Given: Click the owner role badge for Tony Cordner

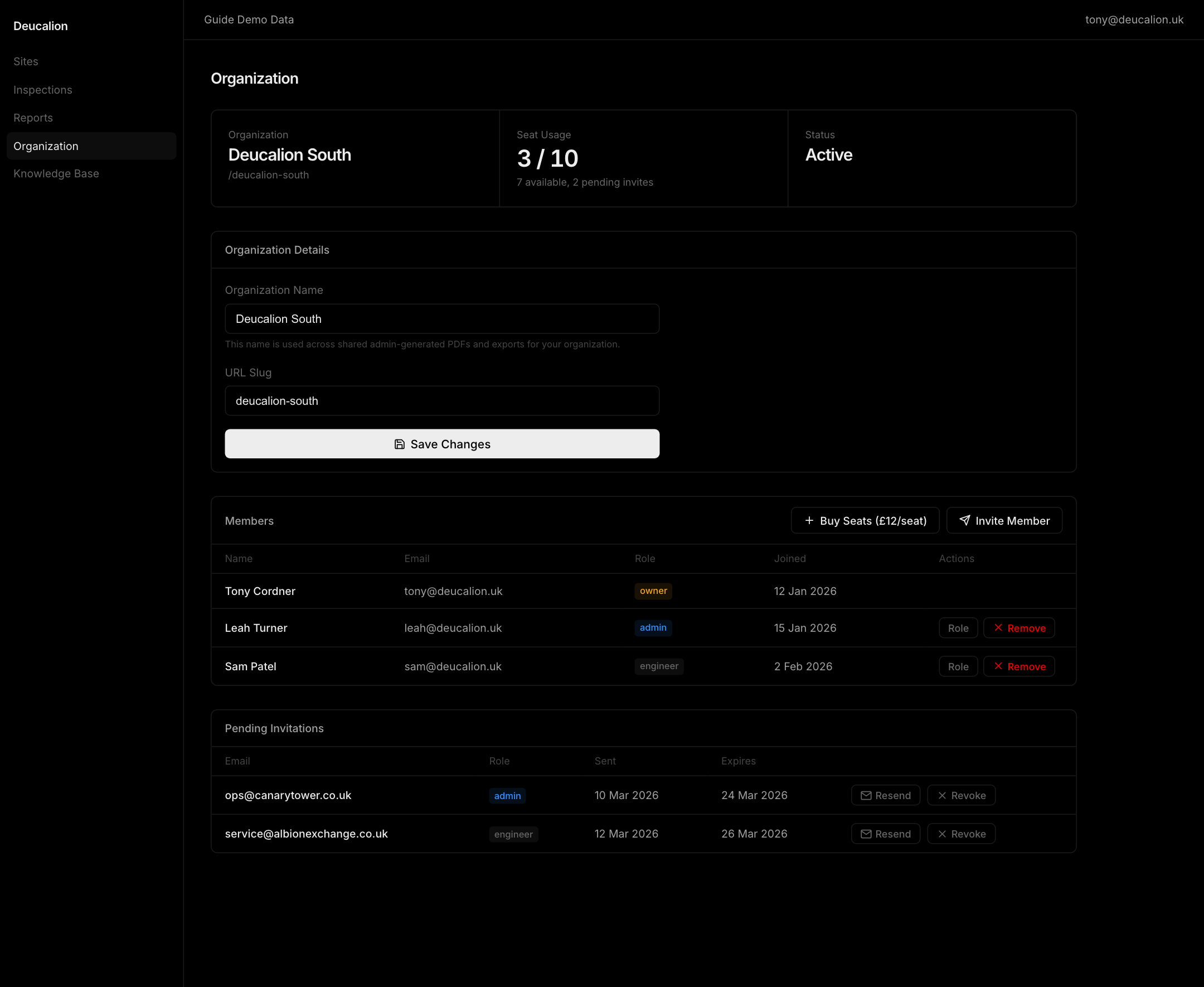Looking at the screenshot, I should [x=653, y=591].
